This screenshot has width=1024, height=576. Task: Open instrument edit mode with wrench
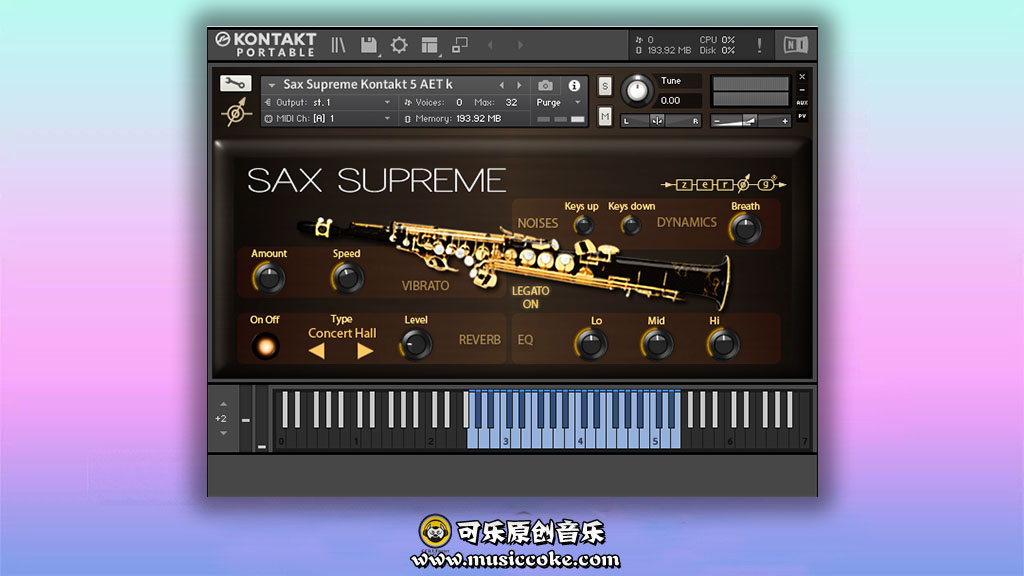235,84
